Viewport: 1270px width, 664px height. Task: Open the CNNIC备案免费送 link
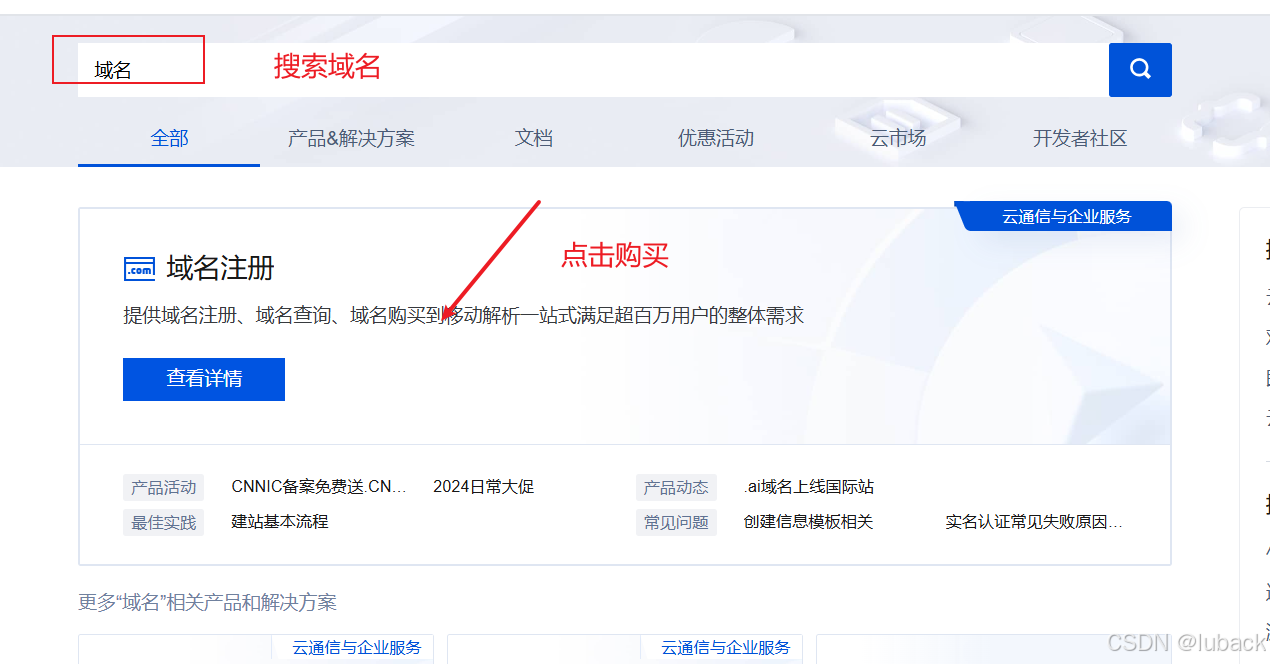click(x=315, y=487)
